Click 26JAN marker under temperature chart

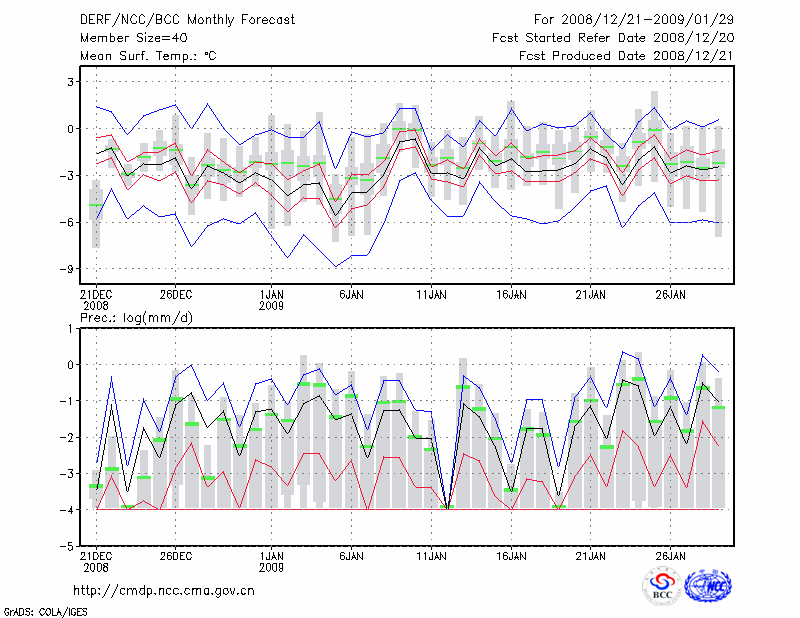(671, 295)
